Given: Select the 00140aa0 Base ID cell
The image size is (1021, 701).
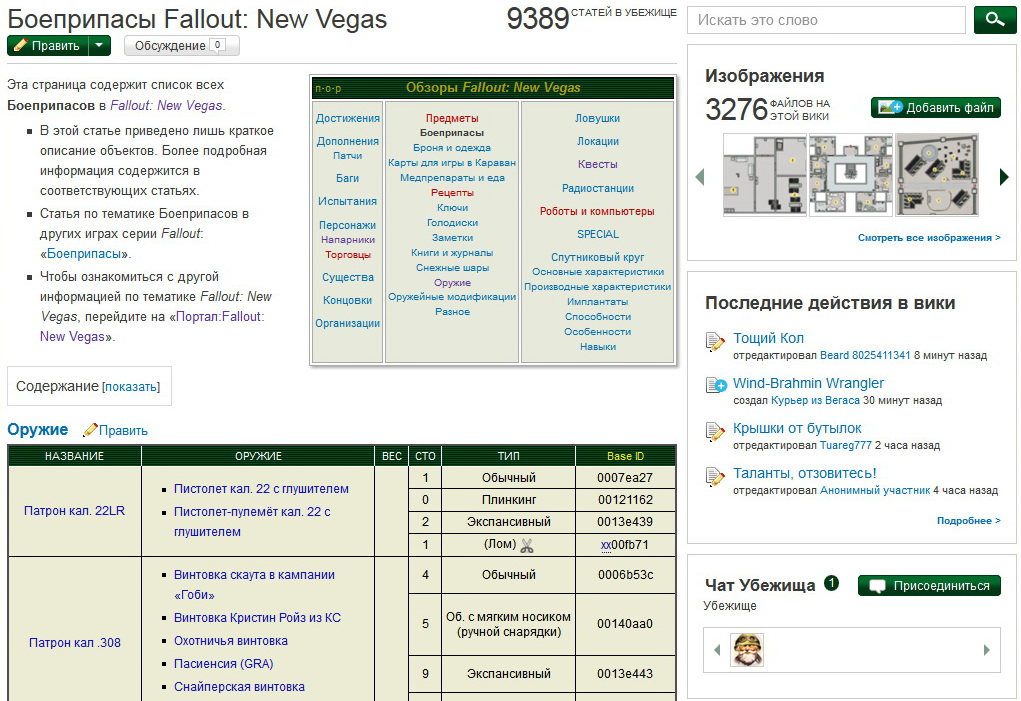Looking at the screenshot, I should [625, 624].
